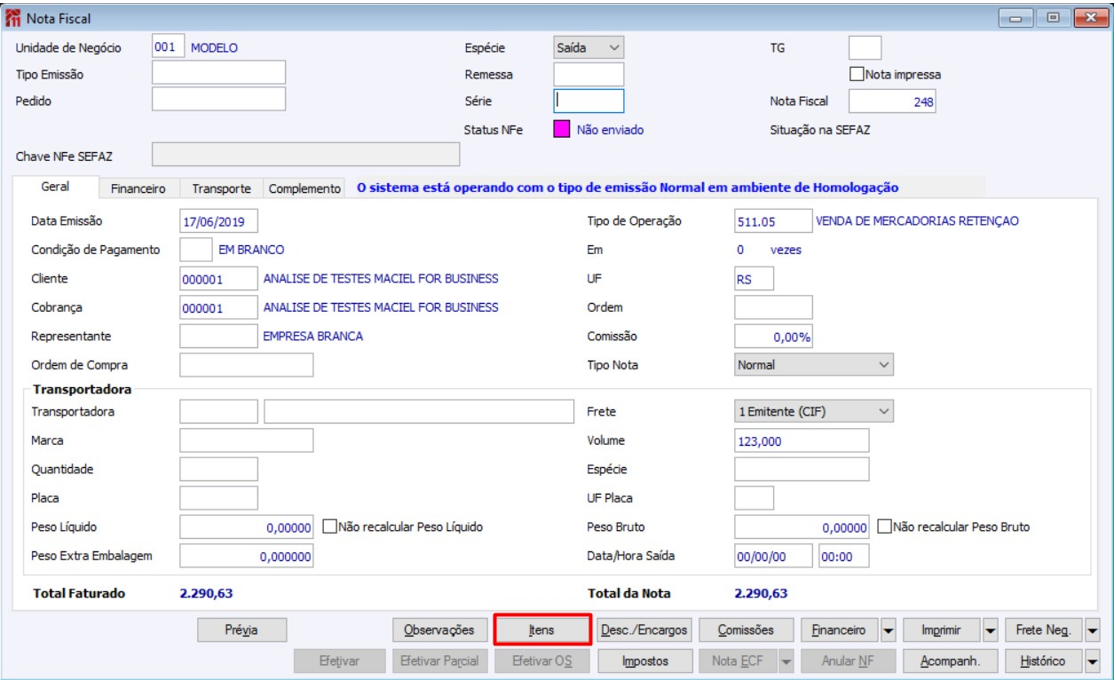Expand the Frete Neg. dropdown arrow

point(1093,630)
